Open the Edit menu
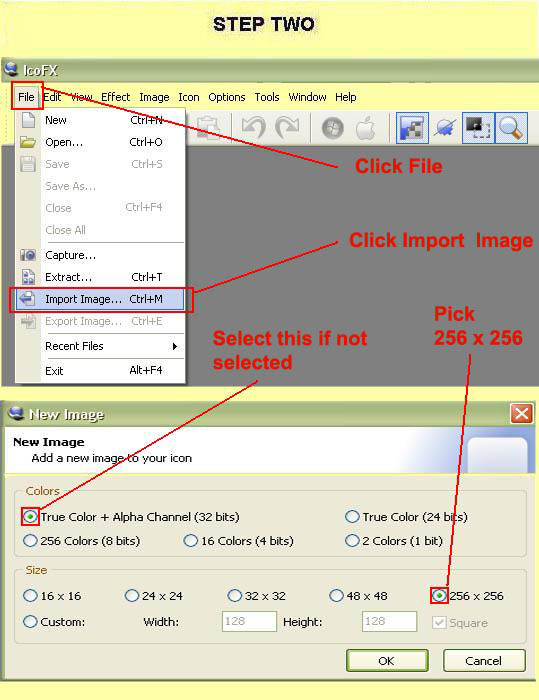539x700 pixels. pos(52,97)
